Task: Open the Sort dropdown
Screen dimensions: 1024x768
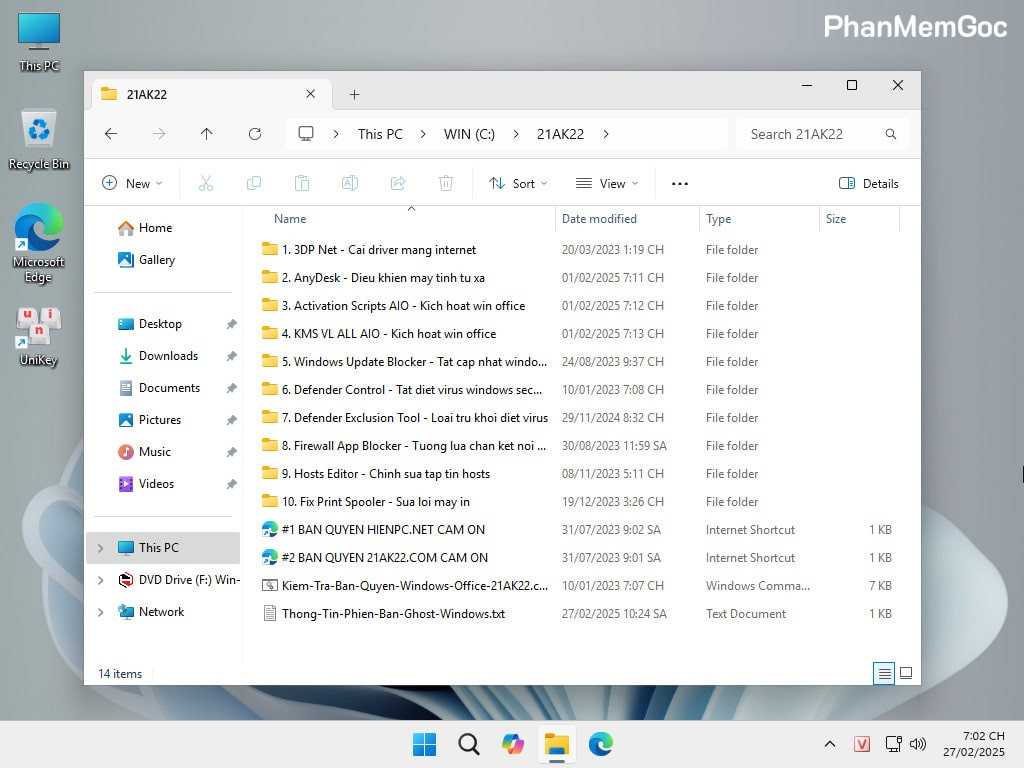Action: pyautogui.click(x=518, y=183)
